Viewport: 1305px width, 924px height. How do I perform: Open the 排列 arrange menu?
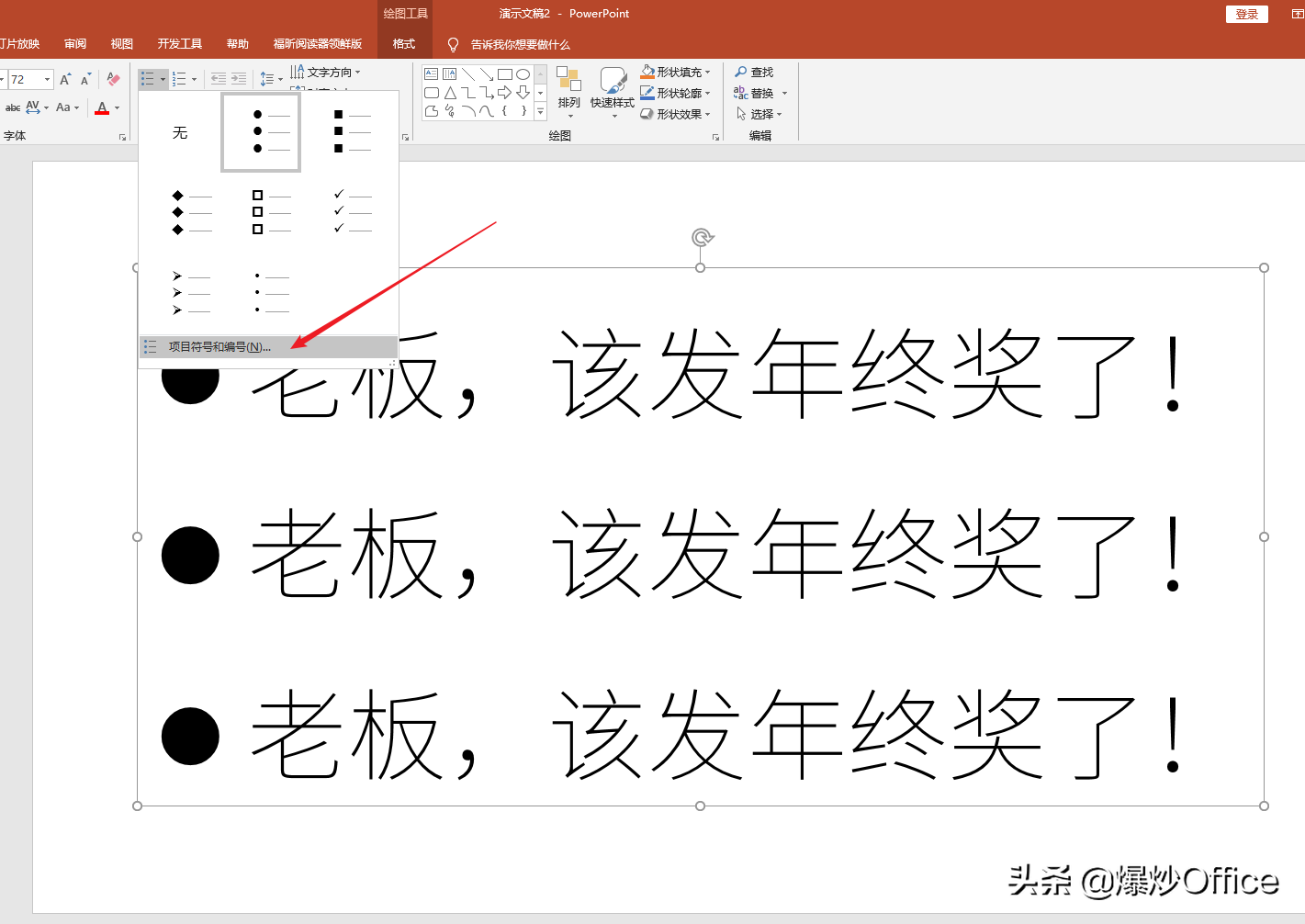click(569, 93)
